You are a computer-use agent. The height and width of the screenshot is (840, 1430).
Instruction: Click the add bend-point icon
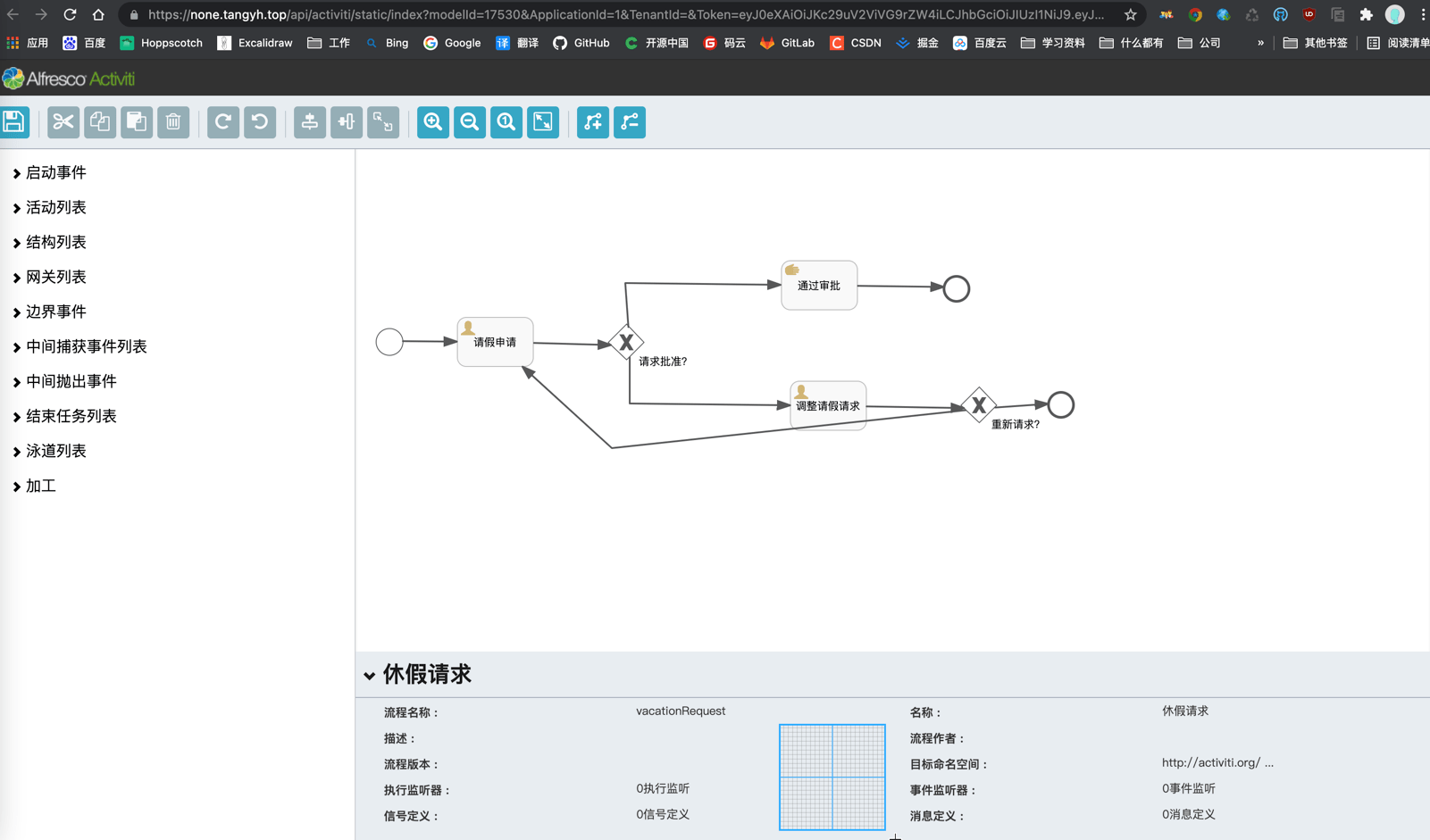(x=593, y=122)
